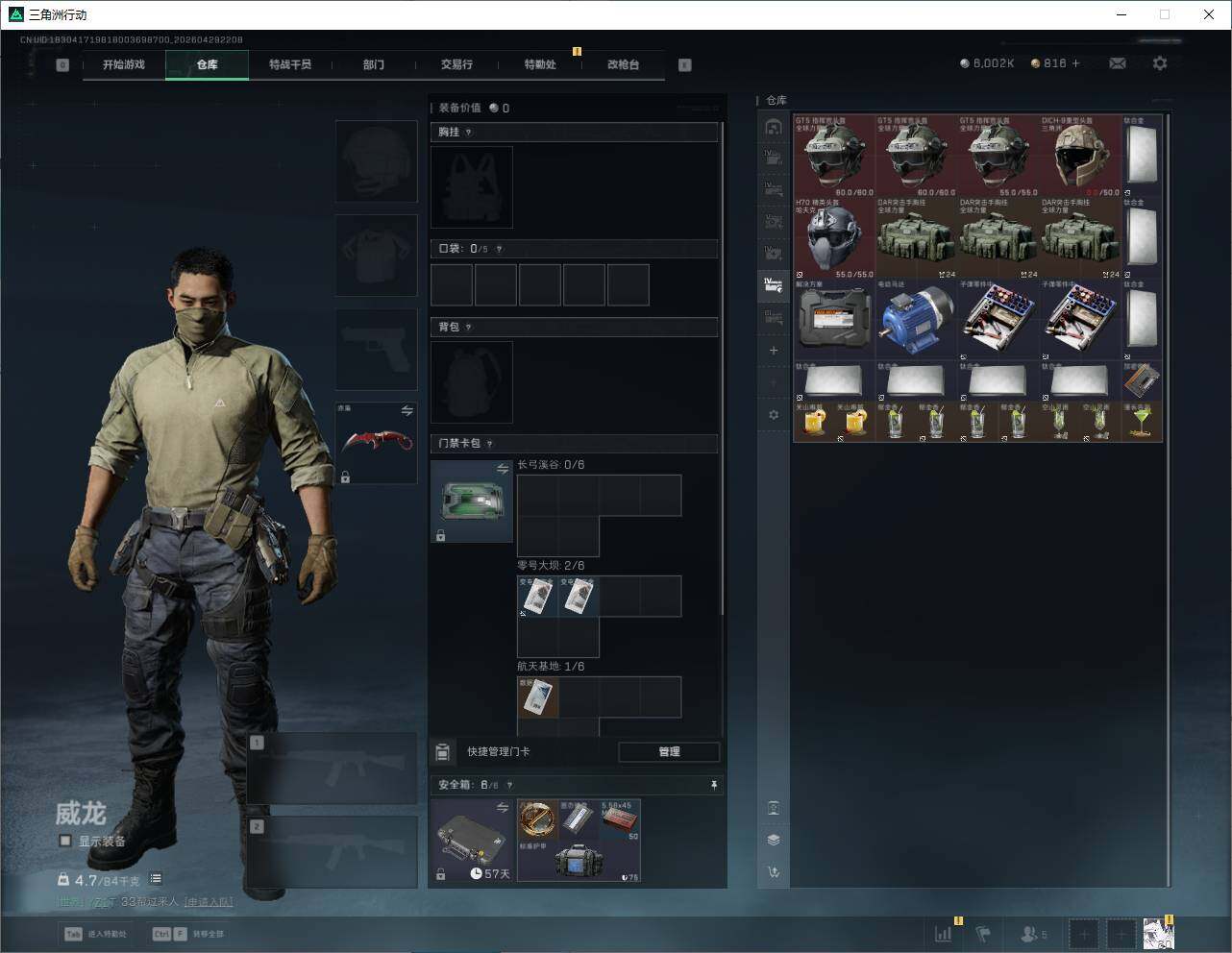Image resolution: width=1232 pixels, height=953 pixels.
Task: Click the 申请入队 link
Action: 209,902
